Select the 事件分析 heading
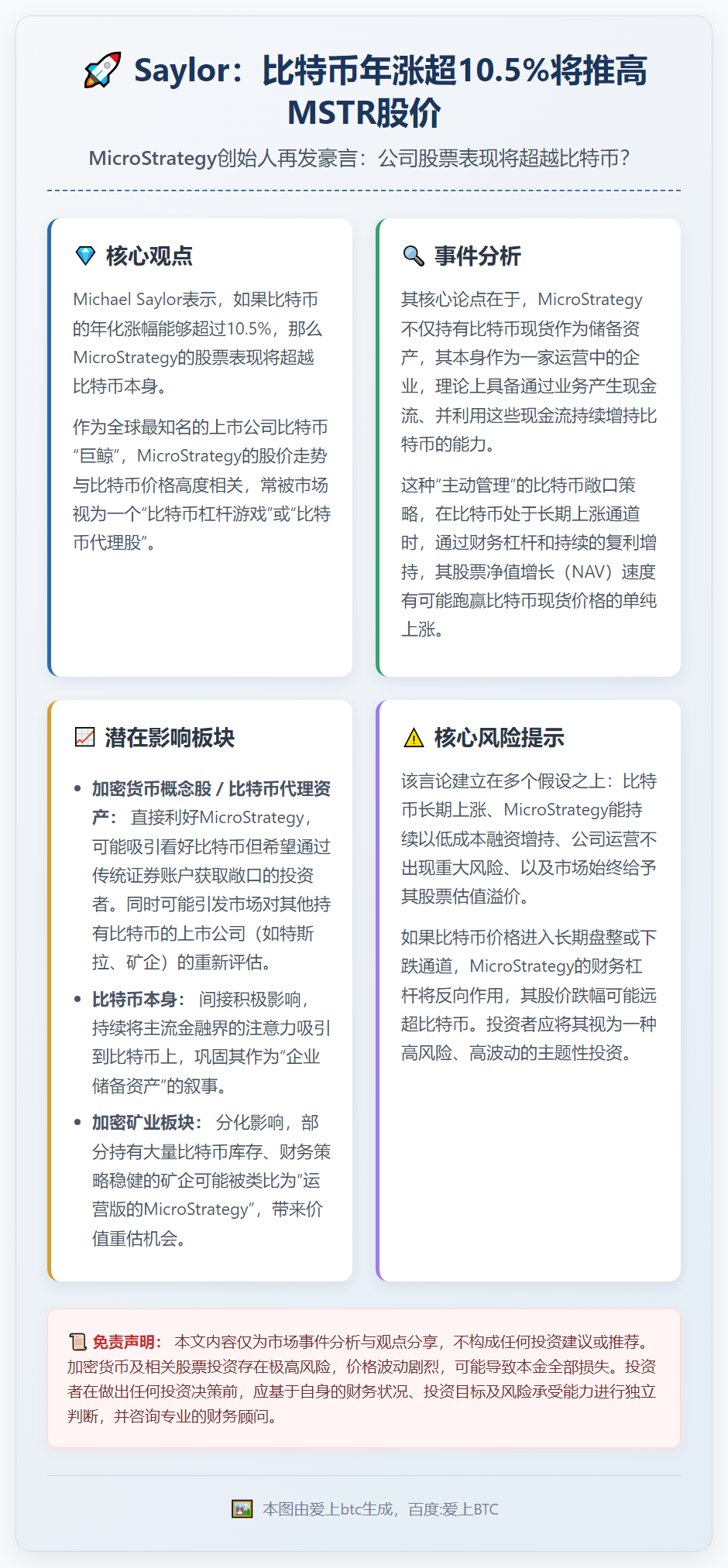This screenshot has width=728, height=1568. pyautogui.click(x=478, y=256)
